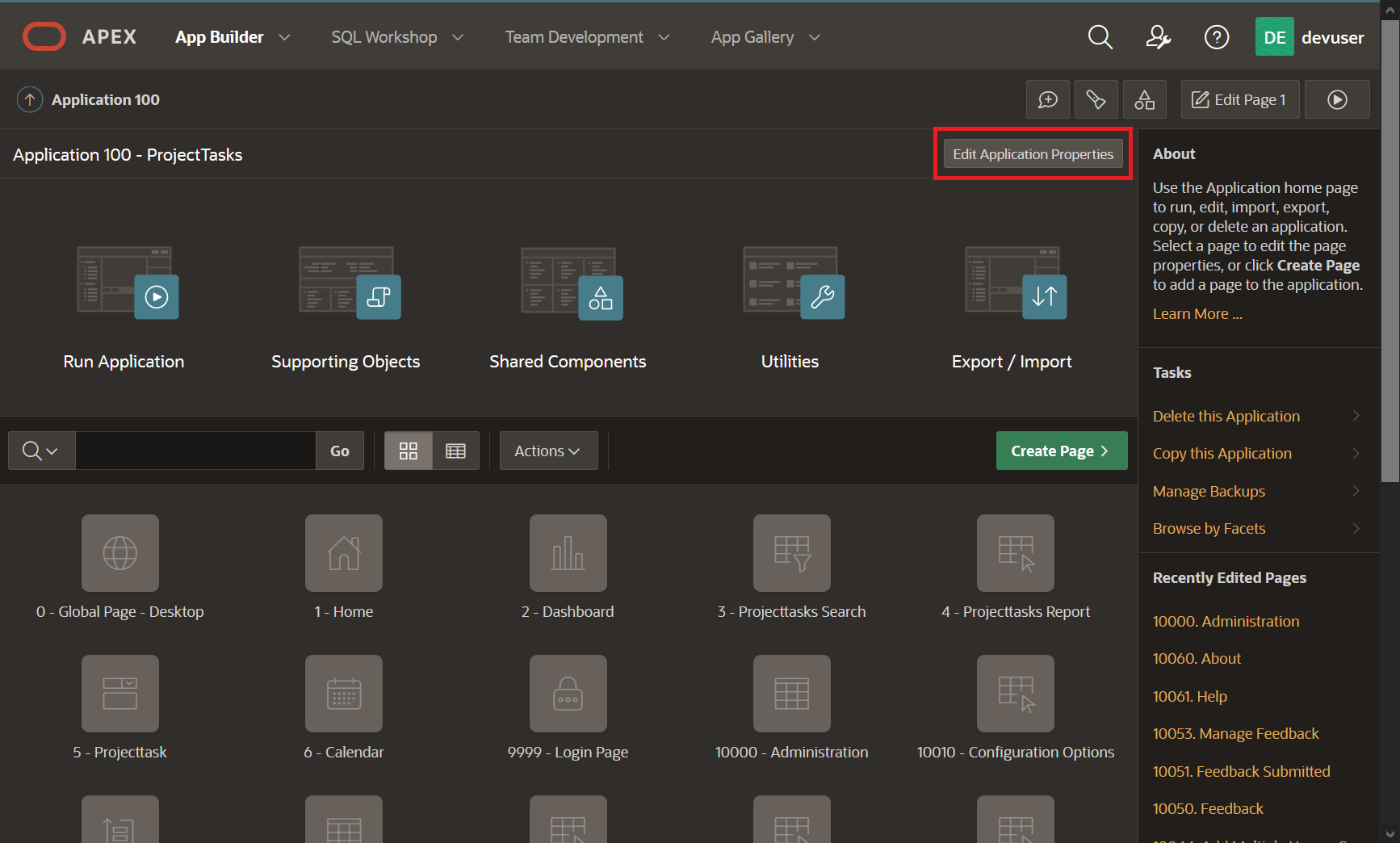The height and width of the screenshot is (843, 1400).
Task: Click the search magnifier in the navigation bar
Action: [1100, 37]
